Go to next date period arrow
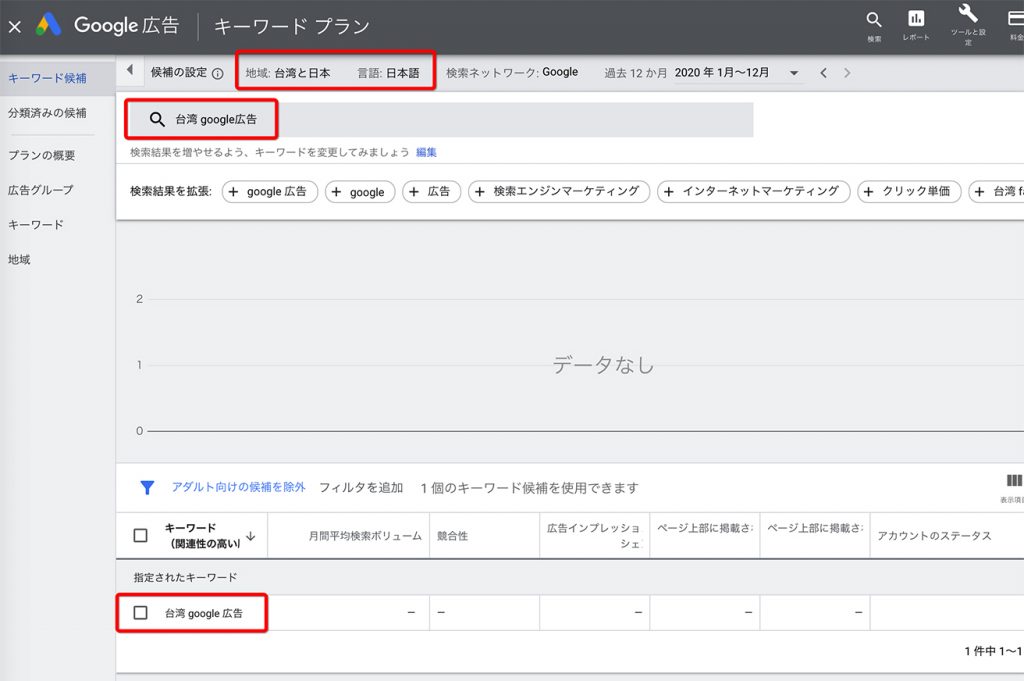1024x681 pixels. (847, 73)
